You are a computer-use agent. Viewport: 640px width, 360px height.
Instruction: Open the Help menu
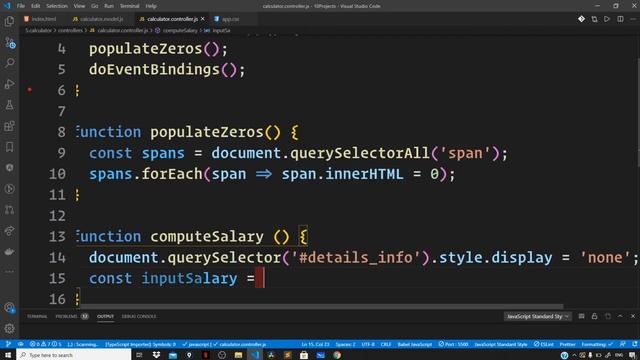[x=151, y=6]
